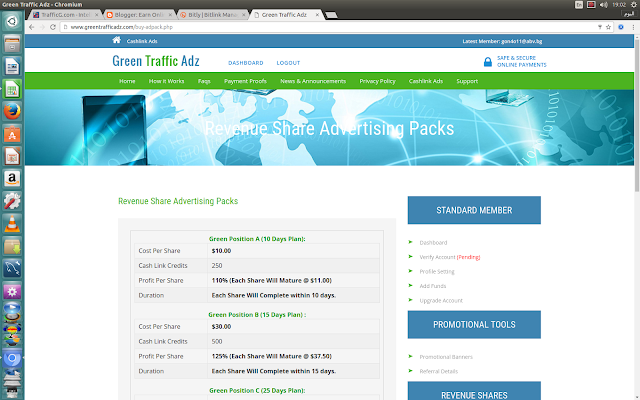The width and height of the screenshot is (640, 400).
Task: Open Ubuntu Software Center in dock
Action: (x=12, y=134)
